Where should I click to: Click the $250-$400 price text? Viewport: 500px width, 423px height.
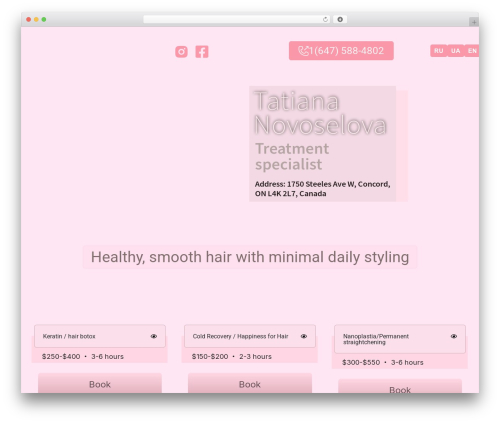pos(61,356)
